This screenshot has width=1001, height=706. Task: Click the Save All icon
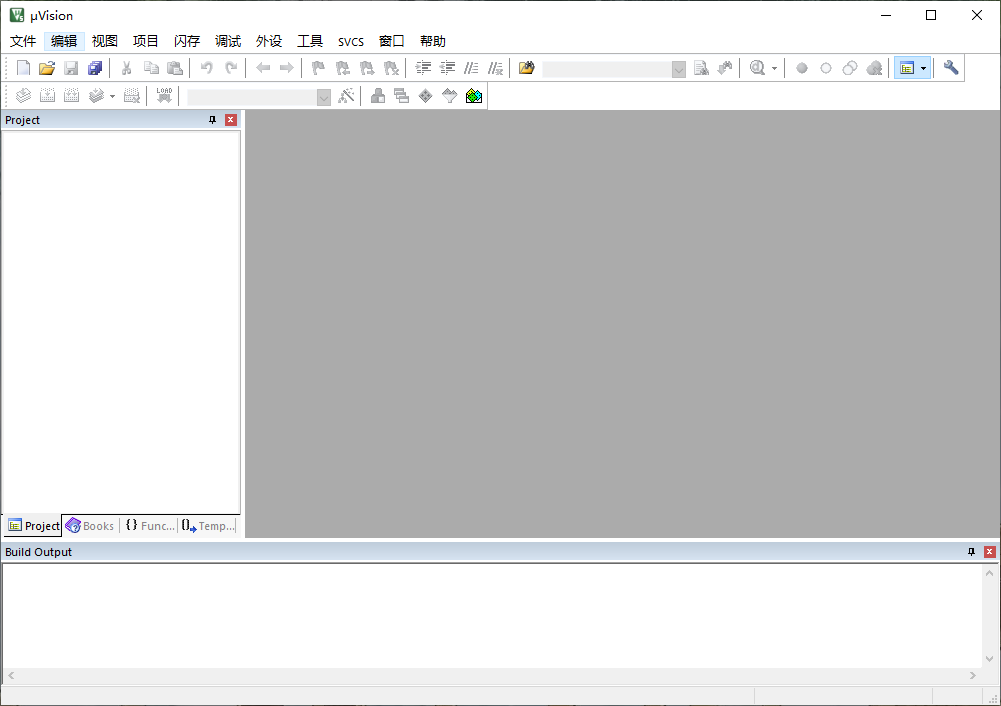(x=95, y=68)
